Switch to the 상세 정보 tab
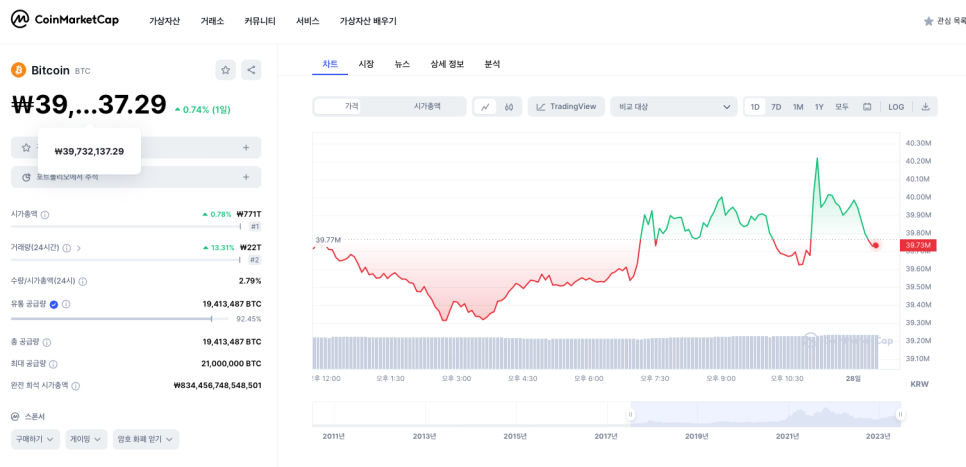Image resolution: width=966 pixels, height=467 pixels. [447, 63]
